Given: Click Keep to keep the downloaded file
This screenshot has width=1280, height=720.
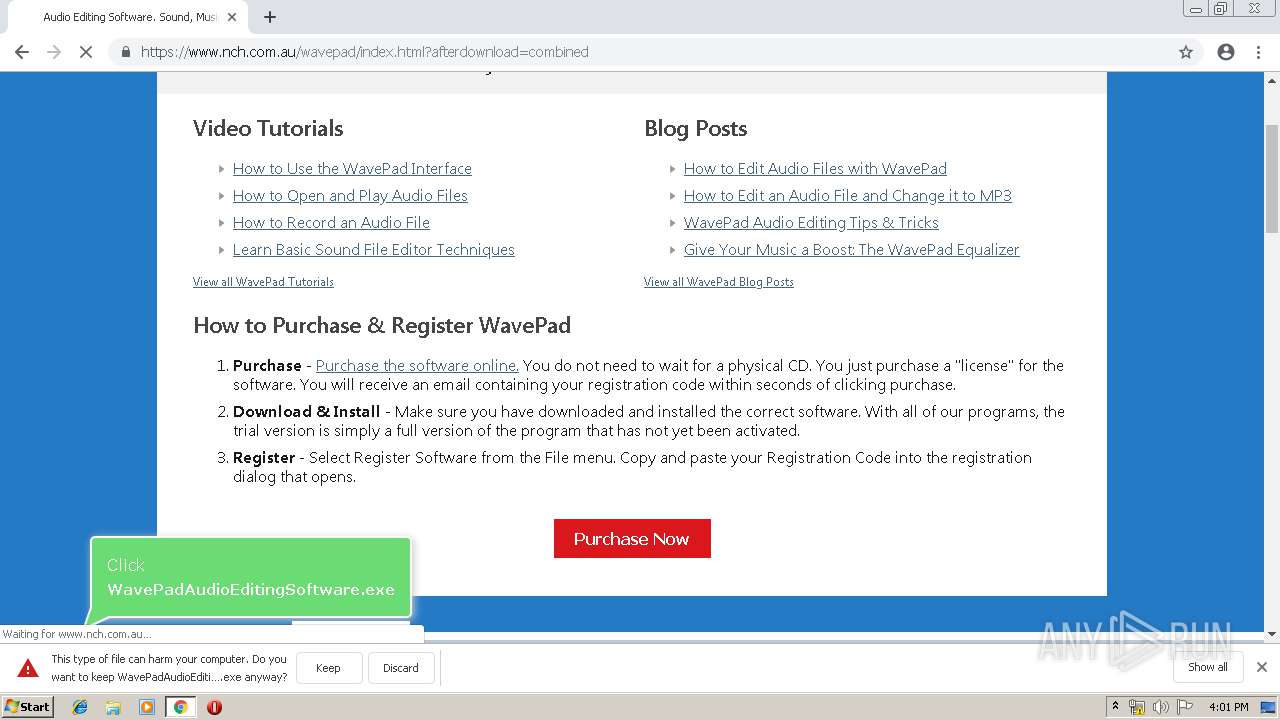Looking at the screenshot, I should point(328,668).
